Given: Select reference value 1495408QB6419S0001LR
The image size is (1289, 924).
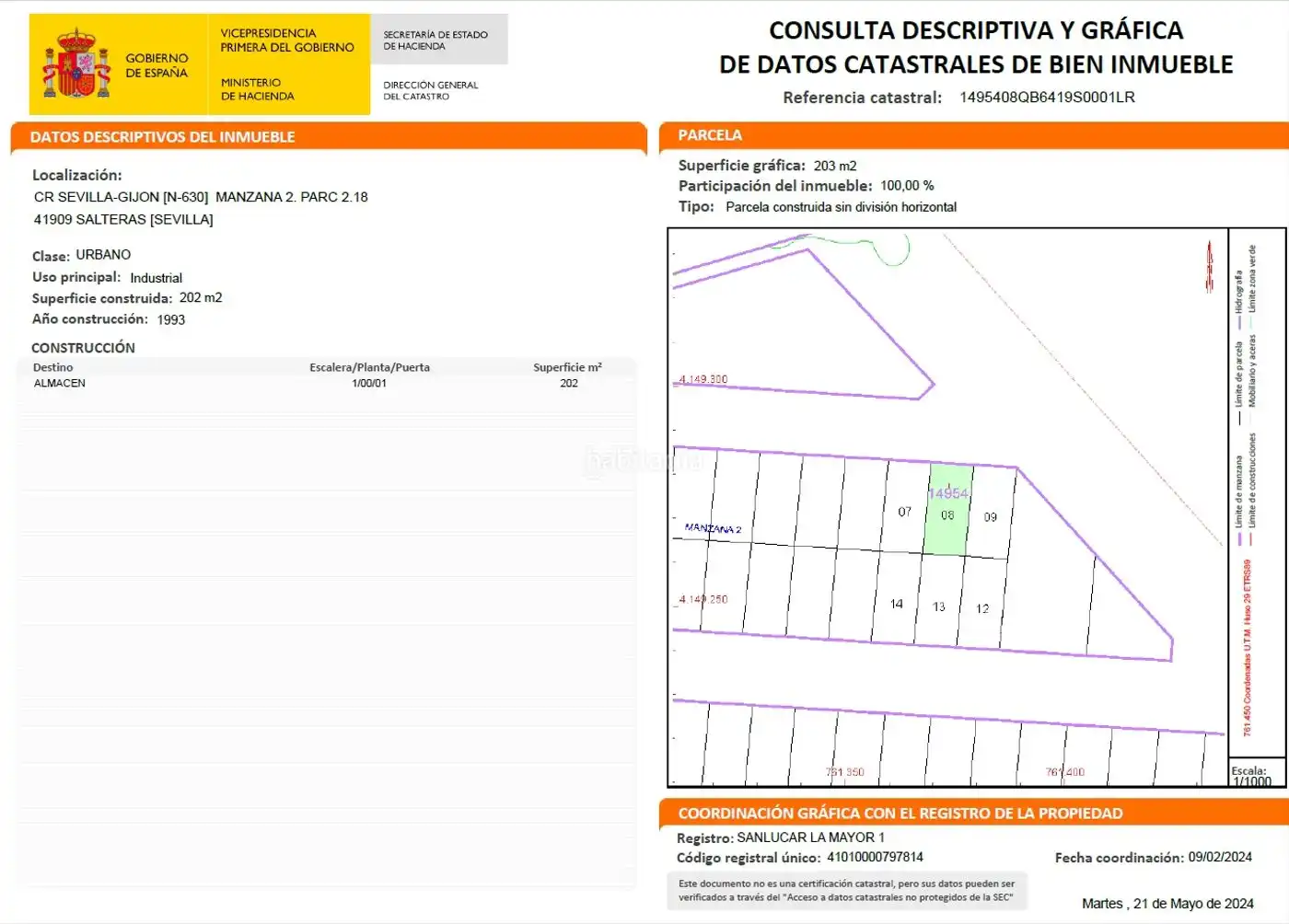Looking at the screenshot, I should (1047, 98).
